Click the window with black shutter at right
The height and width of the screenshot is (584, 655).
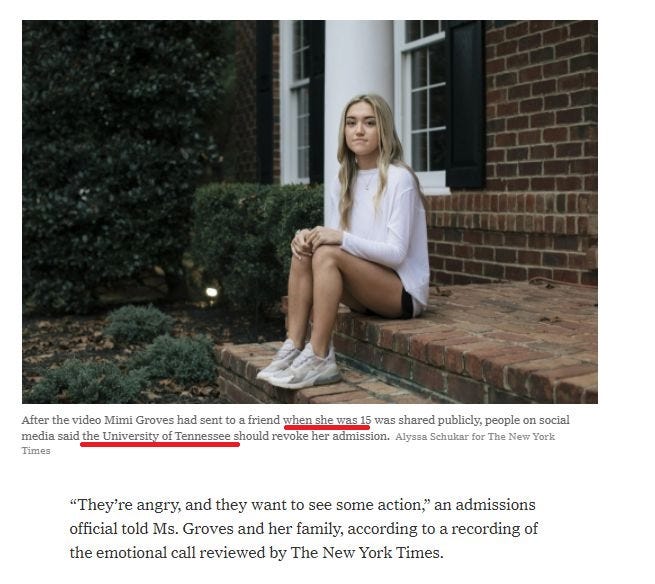click(x=439, y=104)
